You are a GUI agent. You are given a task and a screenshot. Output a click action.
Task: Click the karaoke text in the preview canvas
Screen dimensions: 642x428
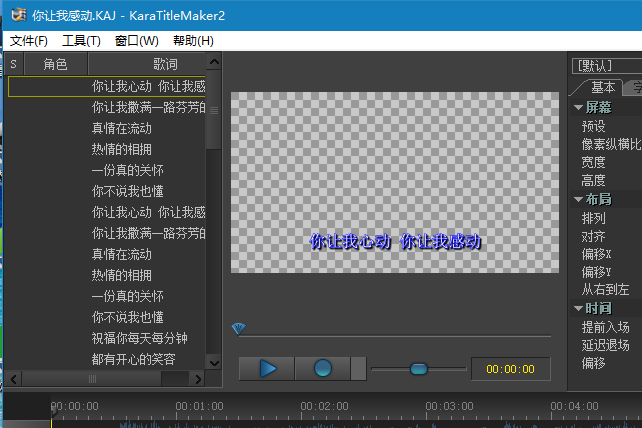pos(395,242)
